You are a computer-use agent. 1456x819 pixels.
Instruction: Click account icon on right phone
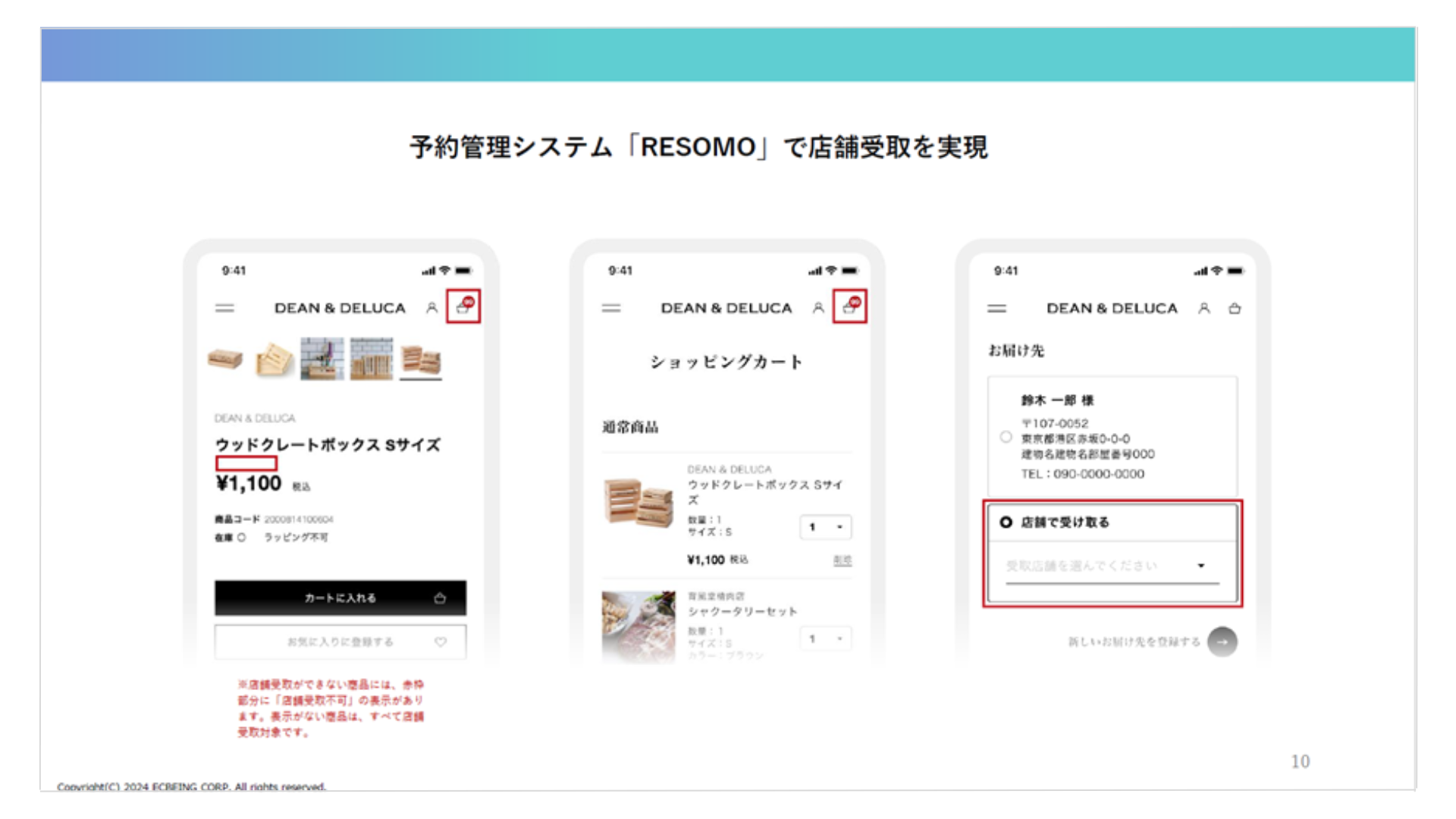(1203, 309)
